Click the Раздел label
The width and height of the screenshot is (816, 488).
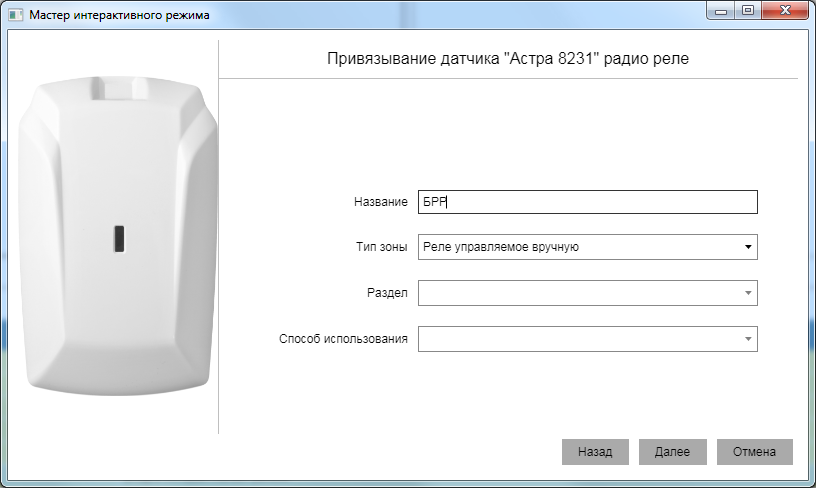coord(387,293)
